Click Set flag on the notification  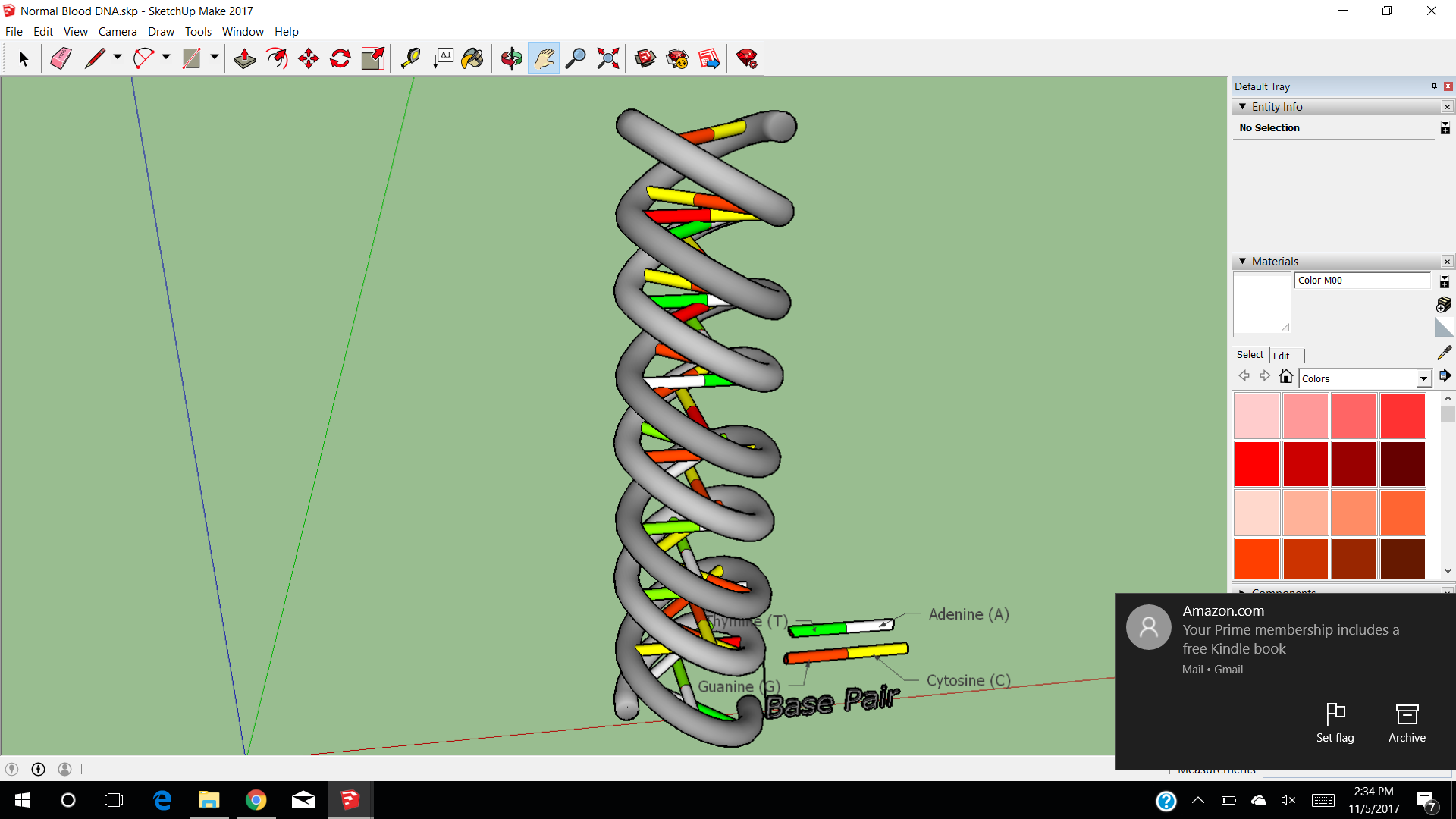pos(1335,723)
